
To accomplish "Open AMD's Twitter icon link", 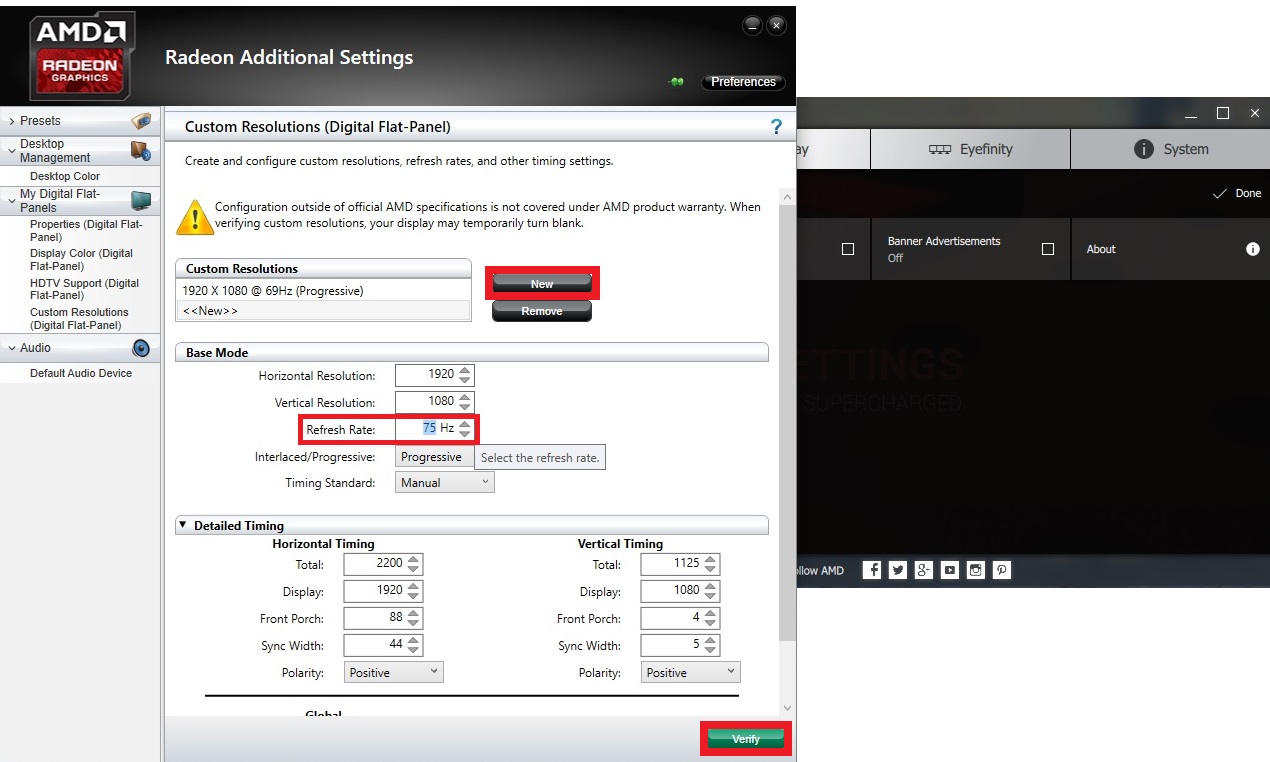I will click(x=898, y=570).
